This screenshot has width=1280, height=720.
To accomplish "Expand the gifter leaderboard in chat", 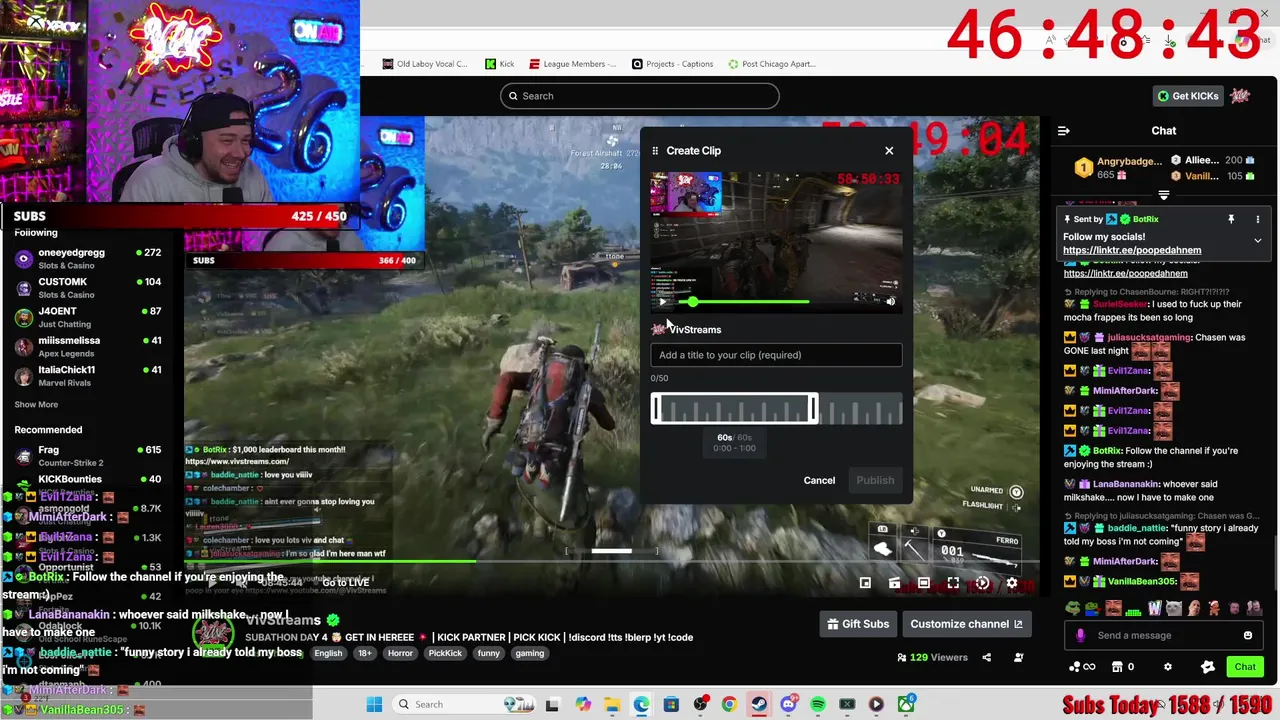I will tap(1164, 195).
